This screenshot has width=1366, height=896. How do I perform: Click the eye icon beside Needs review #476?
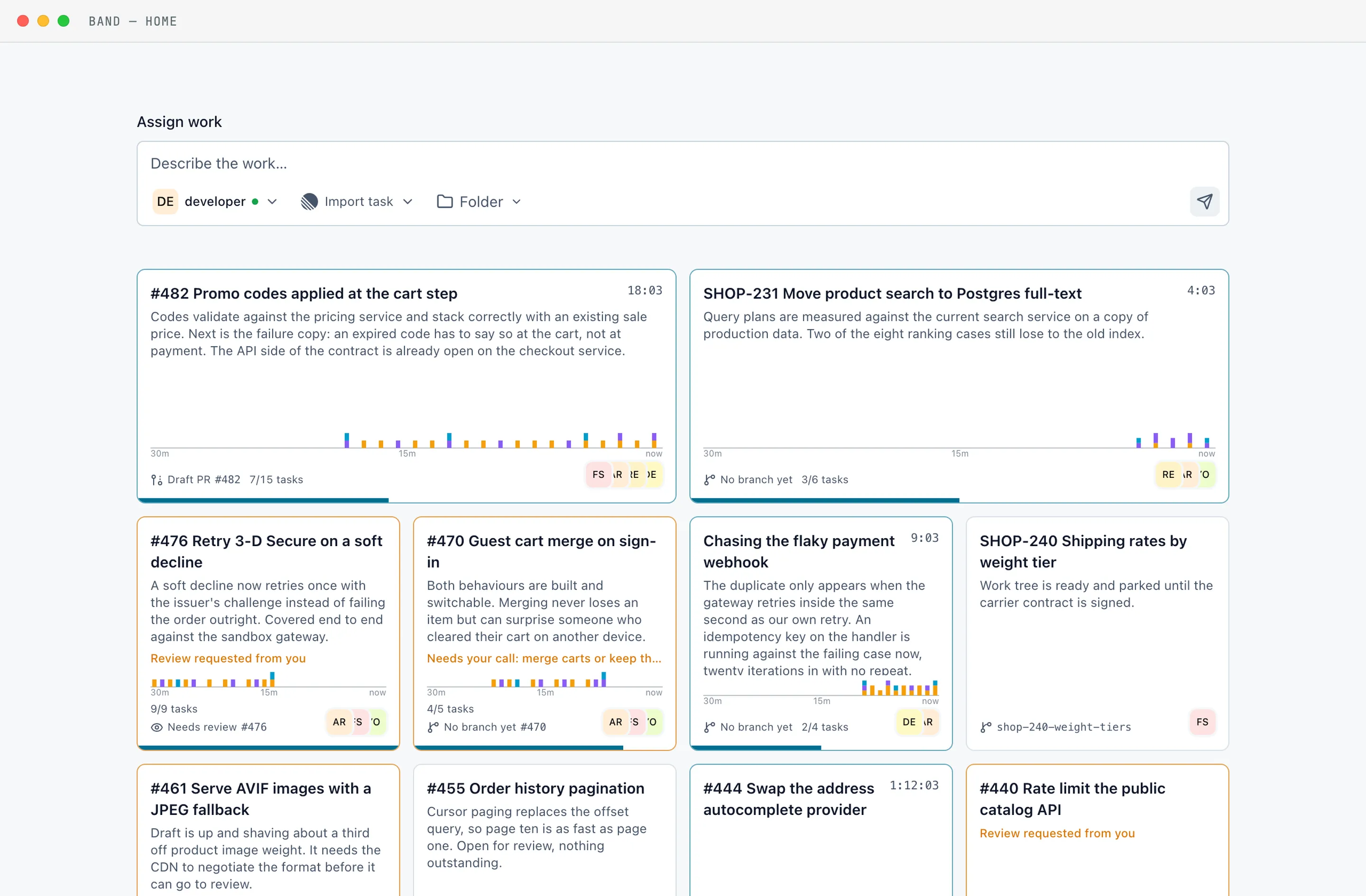click(157, 727)
